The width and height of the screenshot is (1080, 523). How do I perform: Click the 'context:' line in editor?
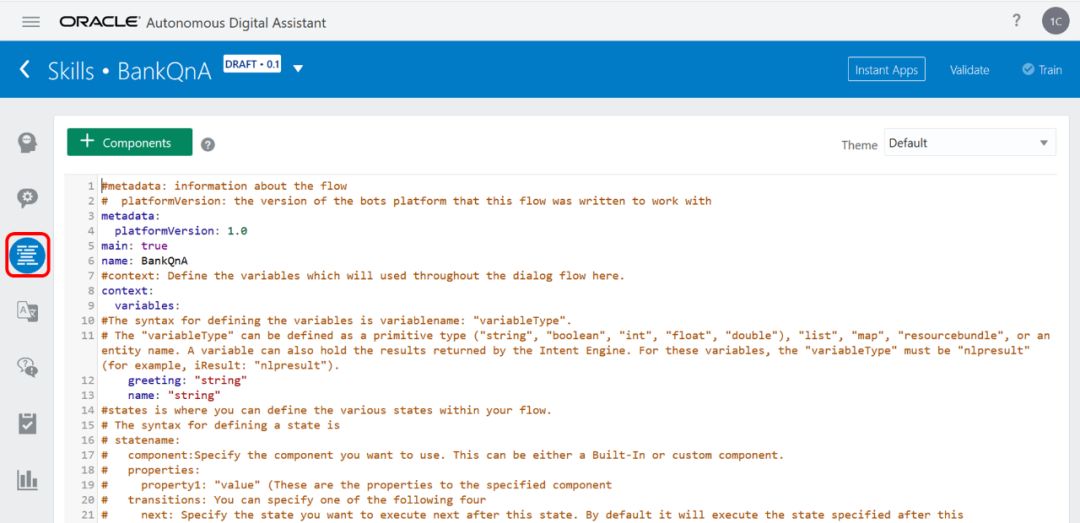pos(127,291)
